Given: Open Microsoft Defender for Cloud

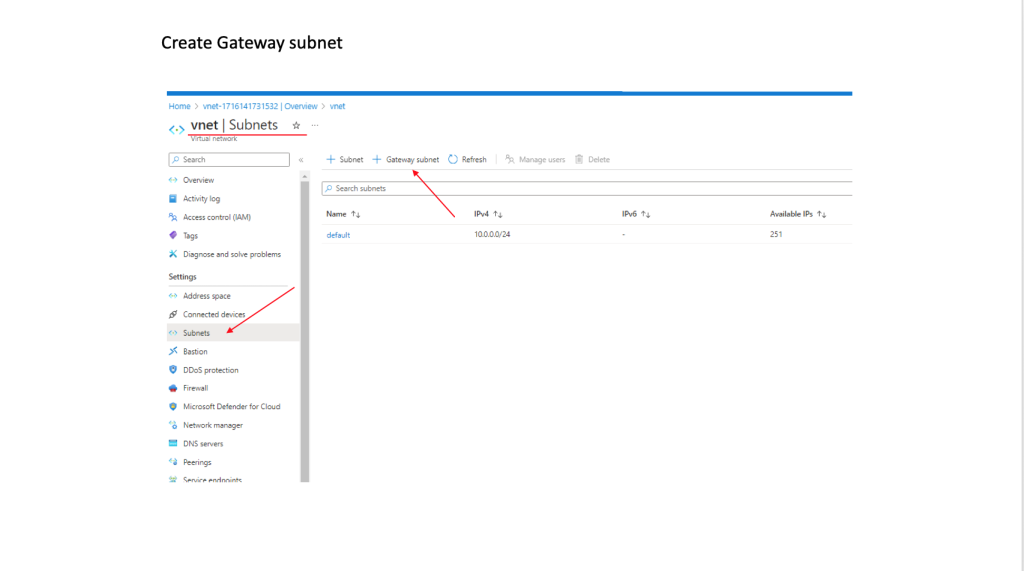Looking at the screenshot, I should [231, 407].
